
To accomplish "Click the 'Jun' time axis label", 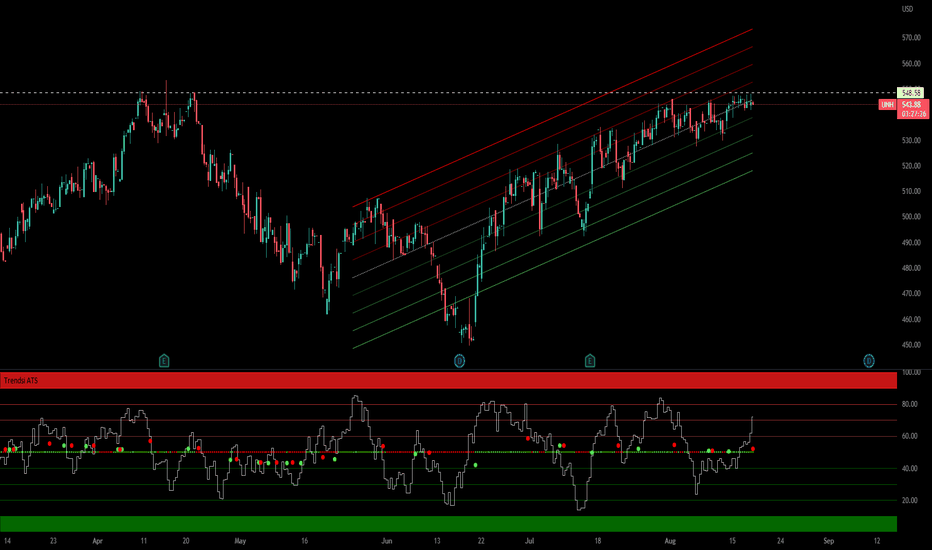I will coord(387,541).
